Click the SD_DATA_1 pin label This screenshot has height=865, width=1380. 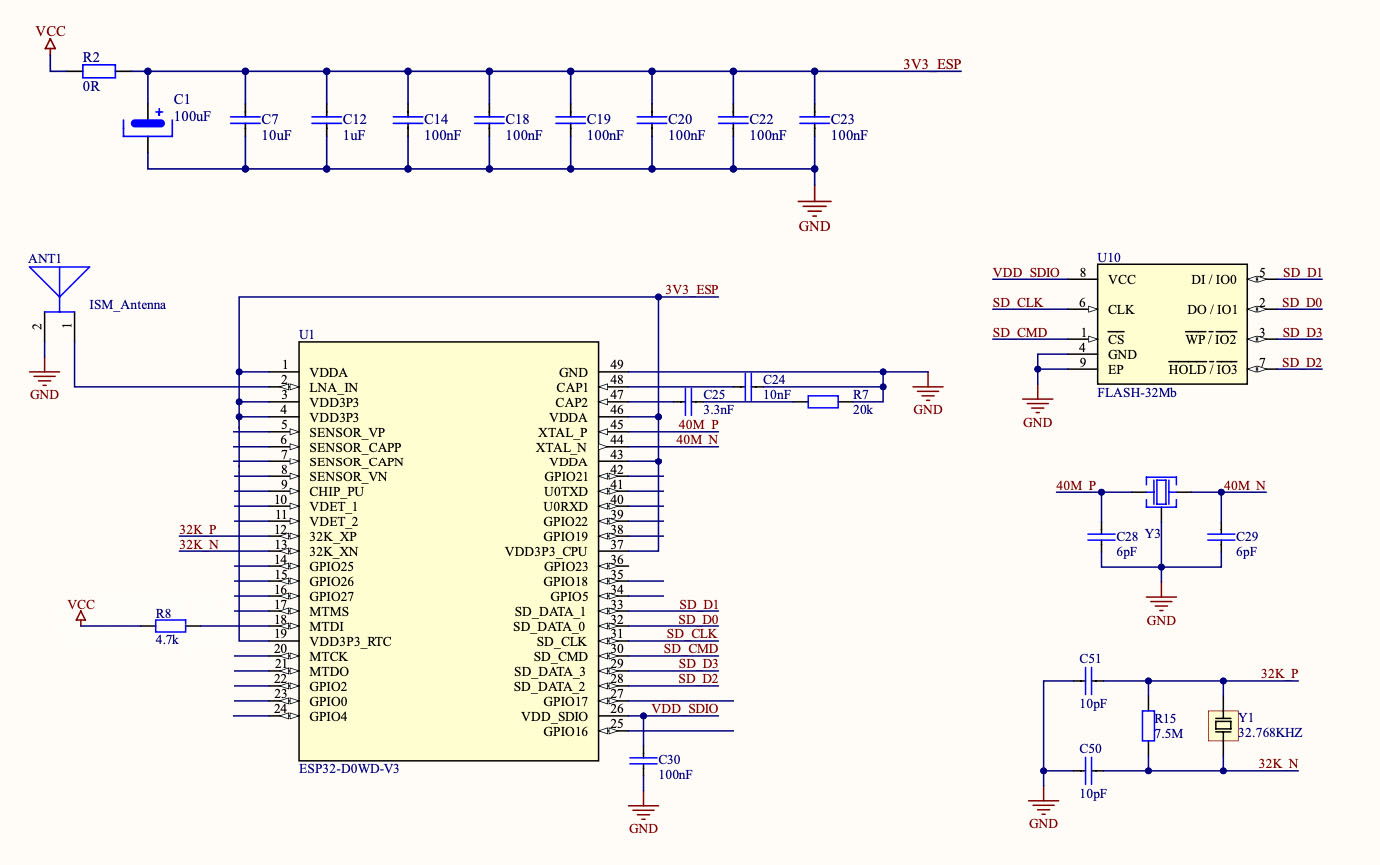549,611
